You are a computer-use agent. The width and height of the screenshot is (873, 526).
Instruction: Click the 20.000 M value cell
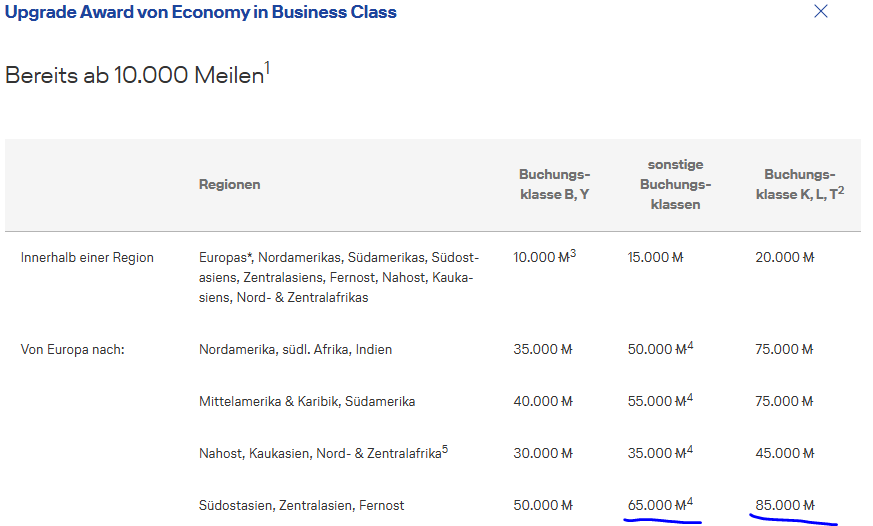point(785,258)
